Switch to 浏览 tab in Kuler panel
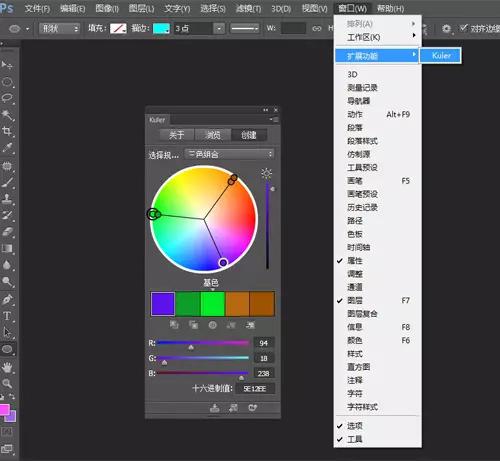 click(x=213, y=135)
